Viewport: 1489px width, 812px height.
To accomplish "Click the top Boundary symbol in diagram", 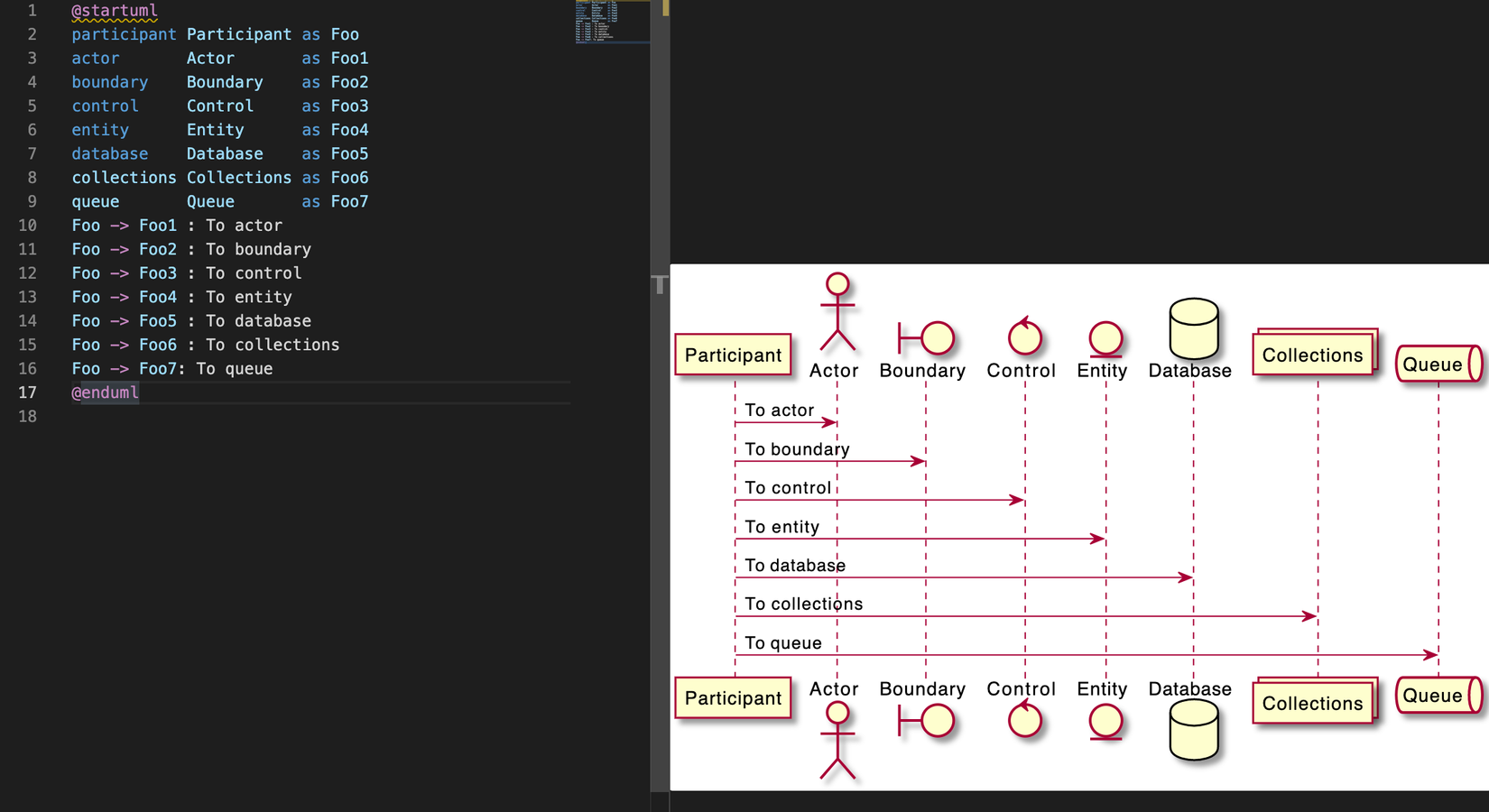I will (926, 338).
